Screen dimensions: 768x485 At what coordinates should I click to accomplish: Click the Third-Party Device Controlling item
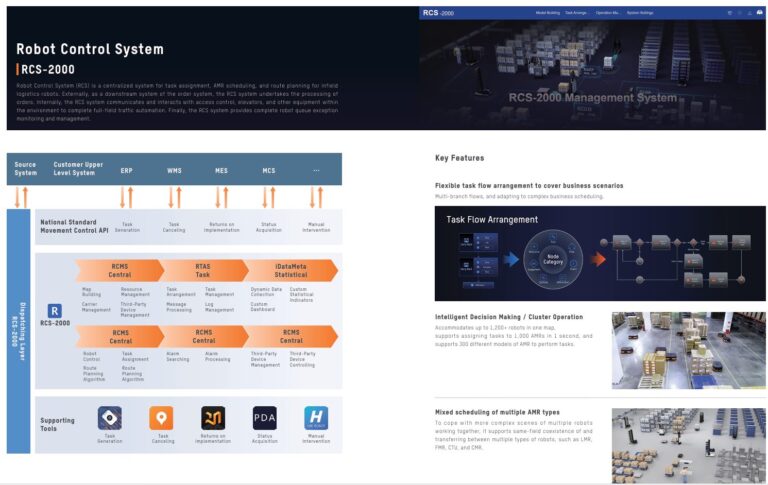[x=302, y=359]
